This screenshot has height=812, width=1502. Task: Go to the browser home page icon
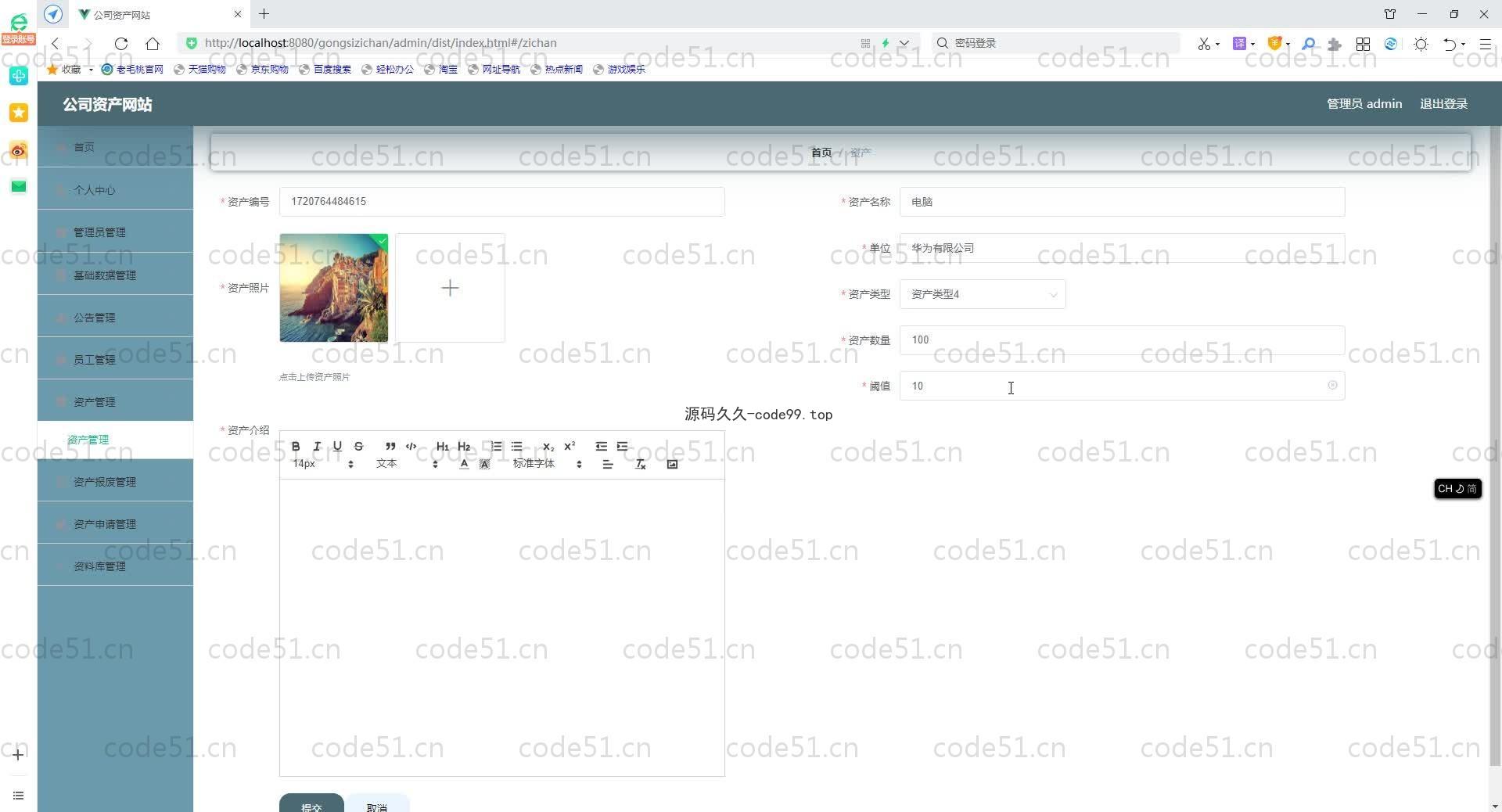[153, 44]
